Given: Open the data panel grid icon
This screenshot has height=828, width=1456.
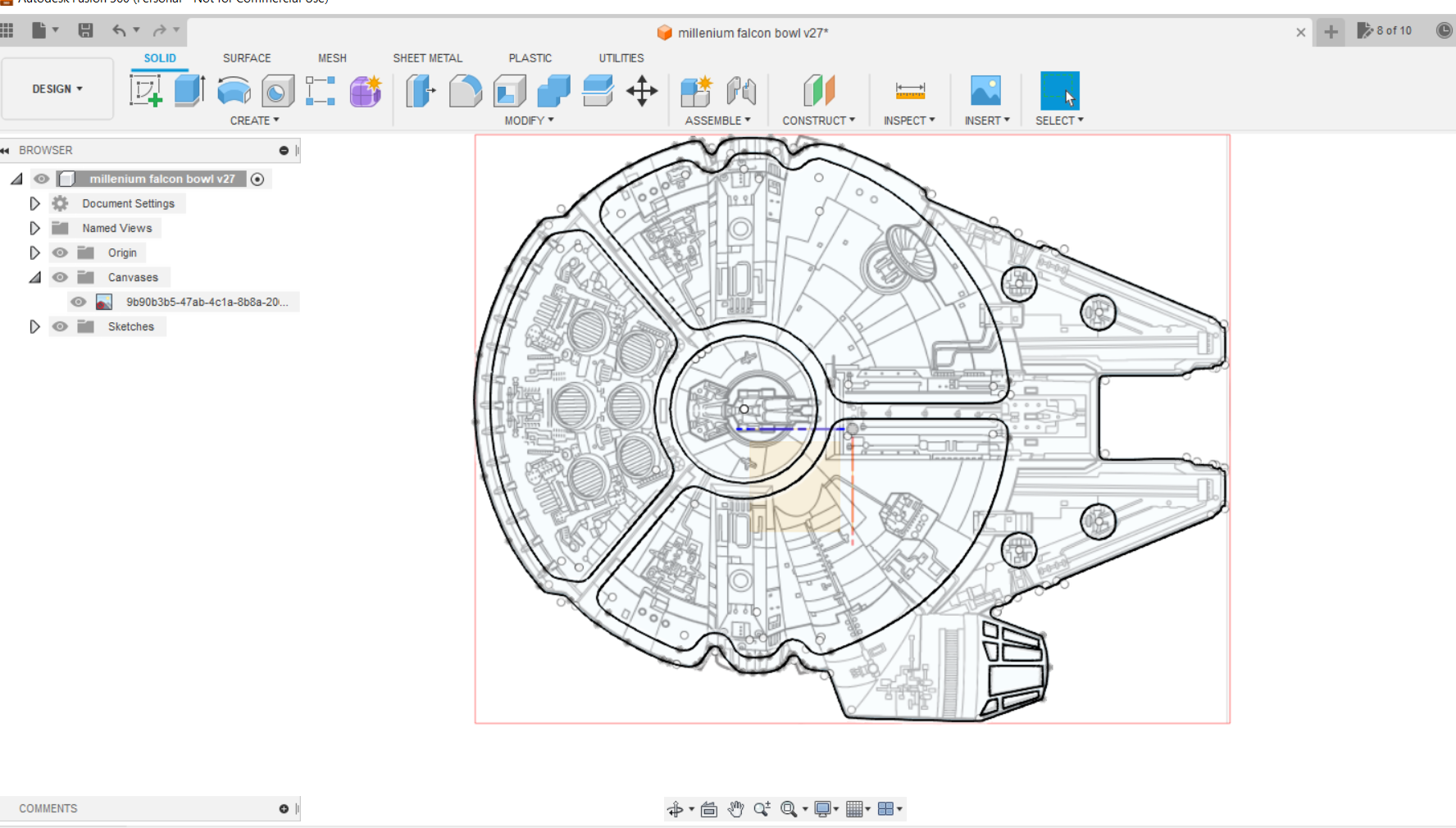Looking at the screenshot, I should click(x=7, y=30).
